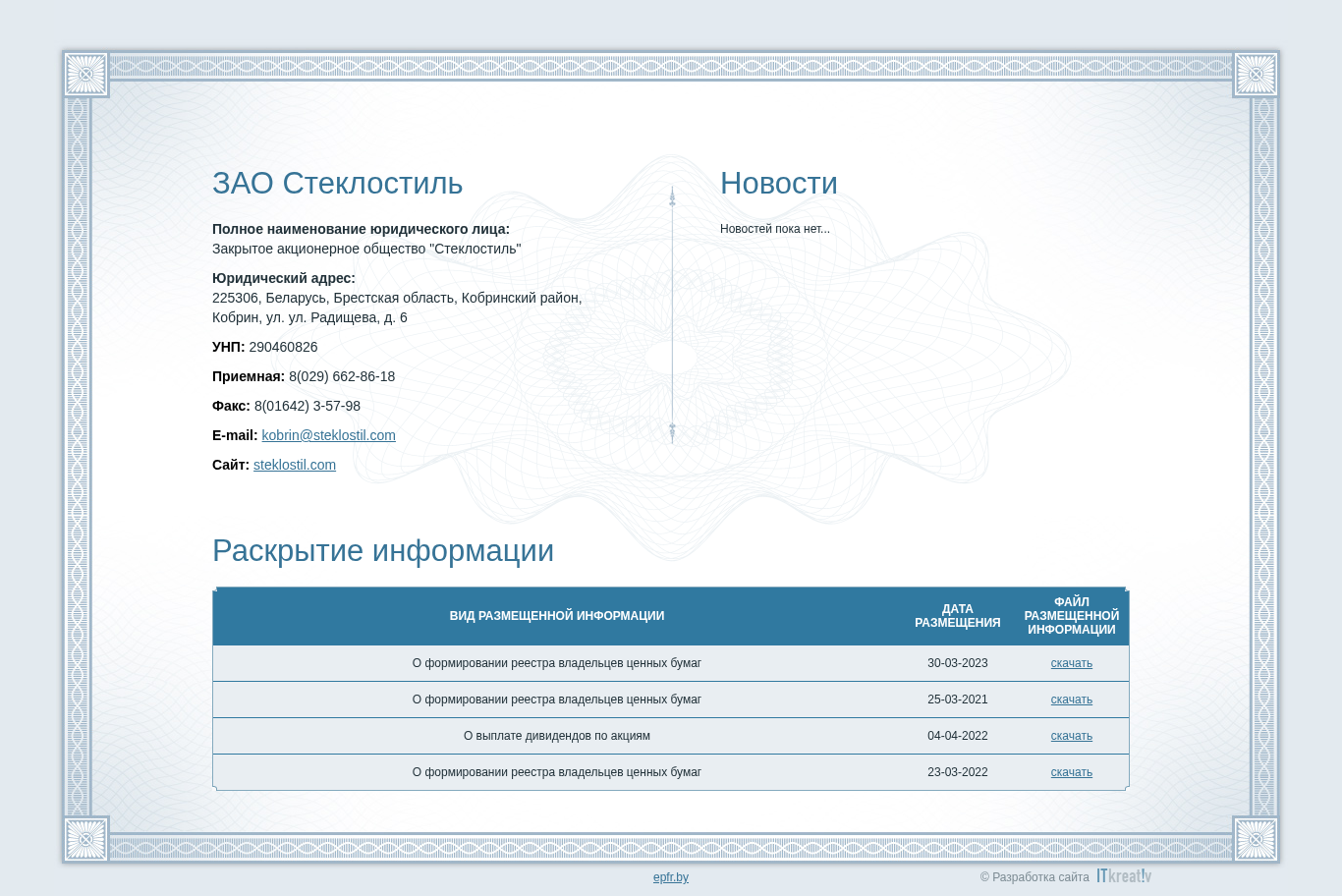The height and width of the screenshot is (896, 1342).
Task: Download the file dated 23-03-2022
Action: (1071, 772)
